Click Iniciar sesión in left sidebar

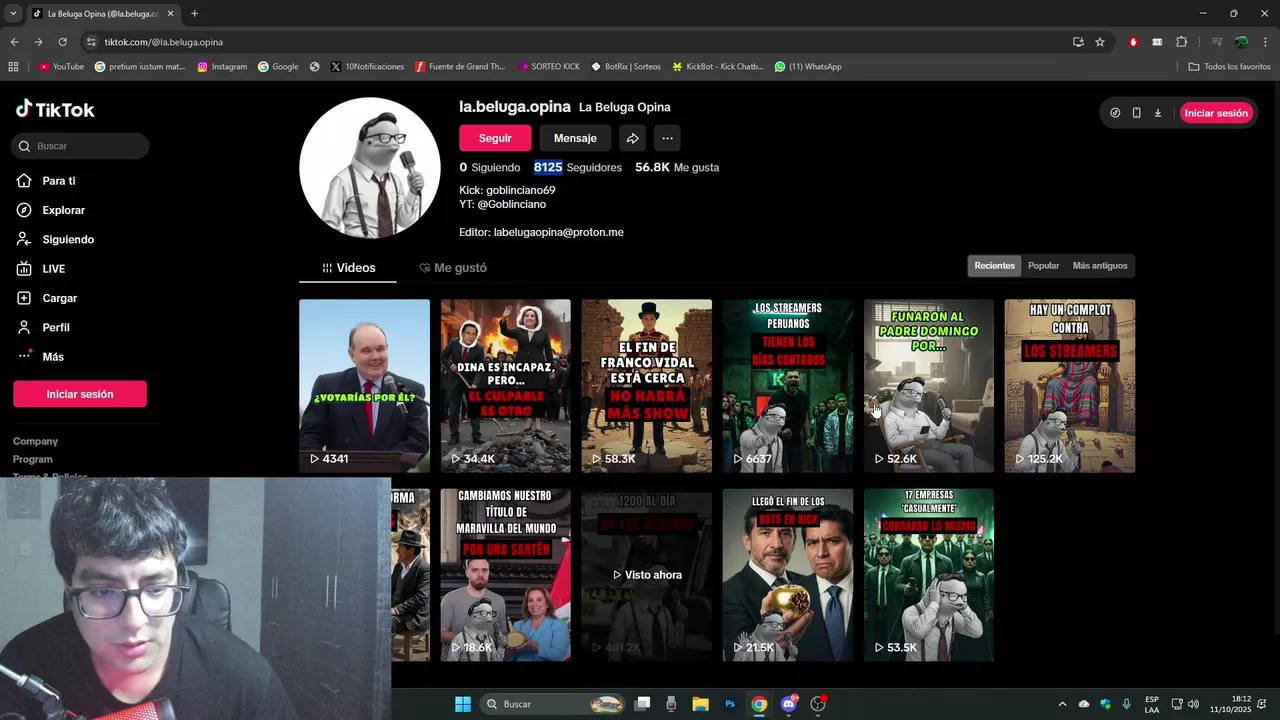click(x=80, y=394)
